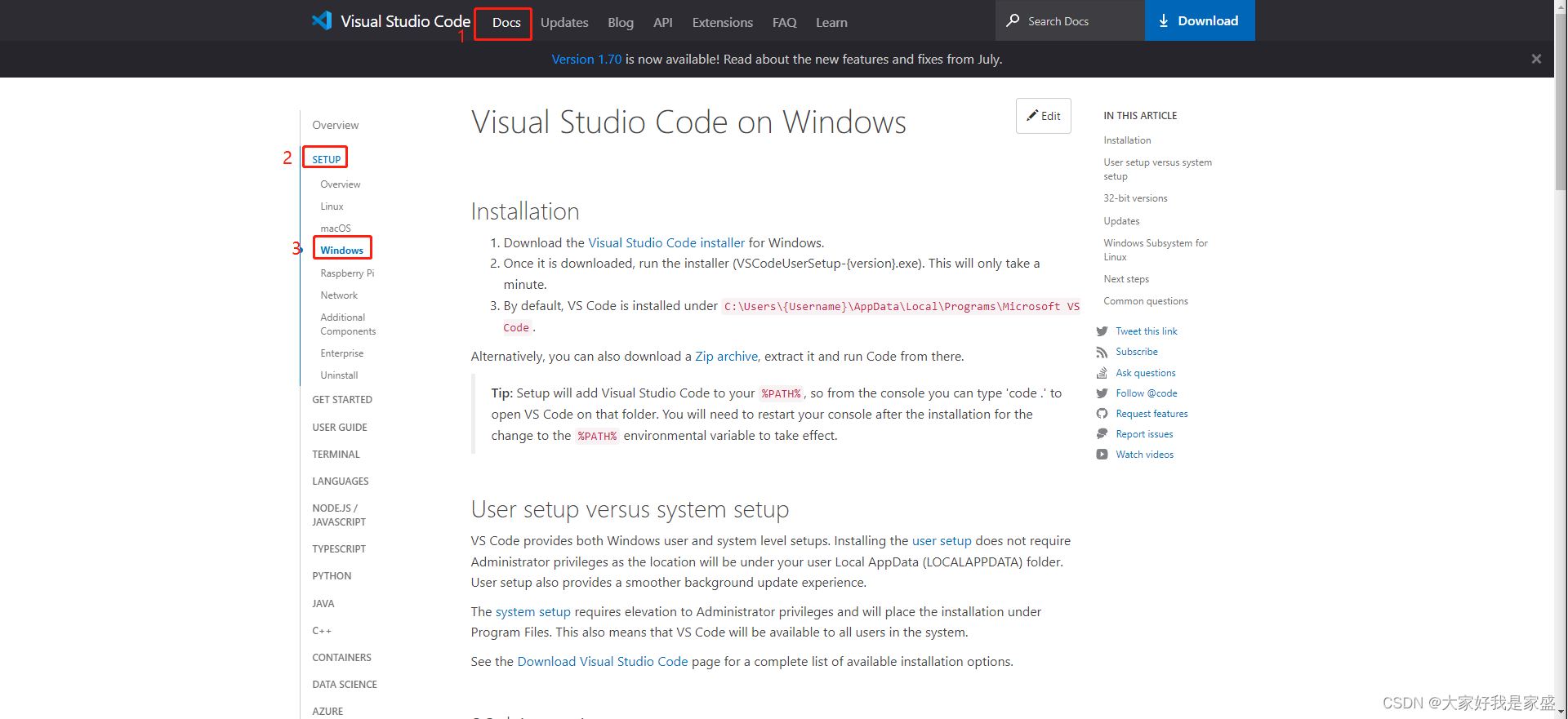Image resolution: width=1568 pixels, height=719 pixels.
Task: Select top Overview in sidebar
Action: point(336,125)
